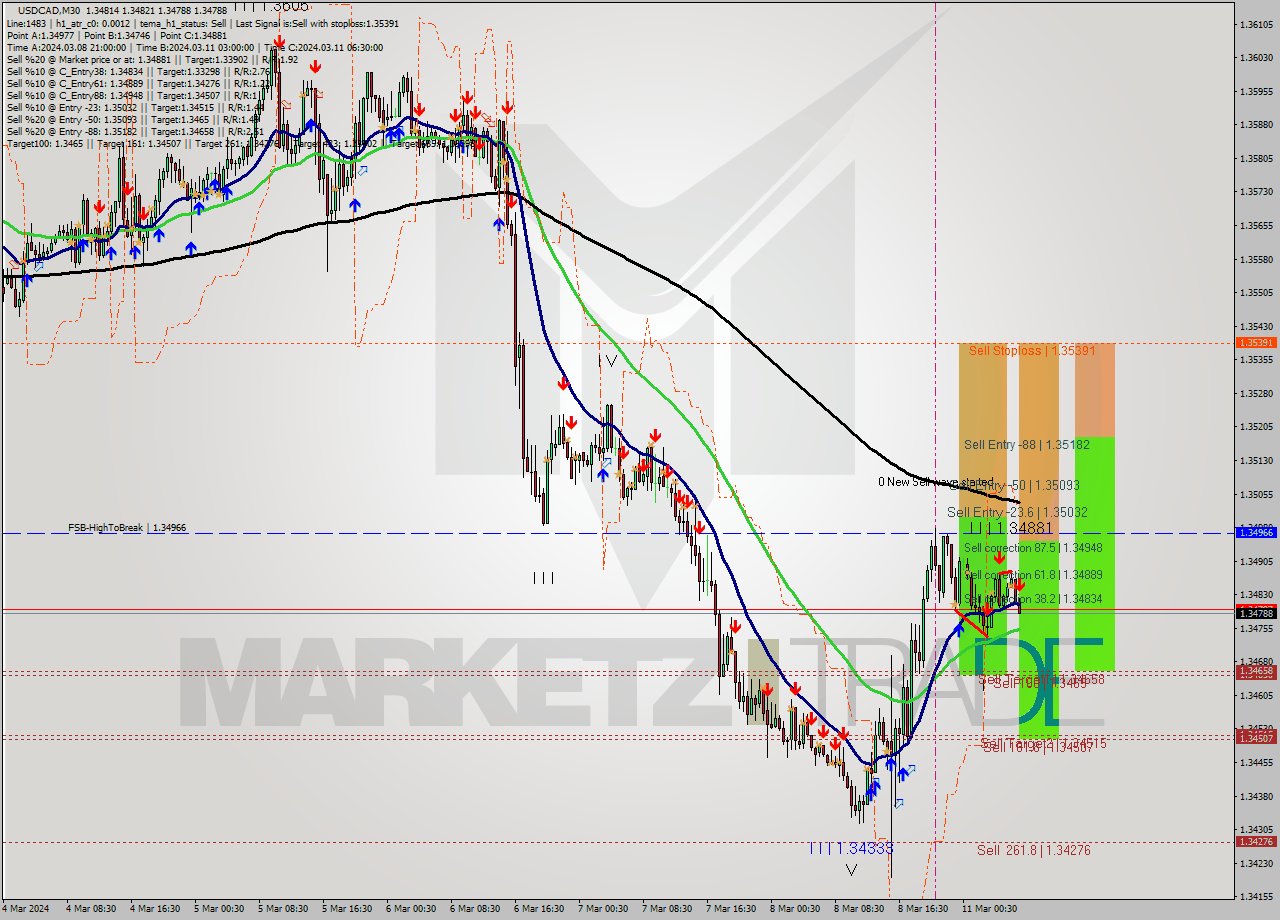Click the 1.34155 price axis value

pos(1256,897)
